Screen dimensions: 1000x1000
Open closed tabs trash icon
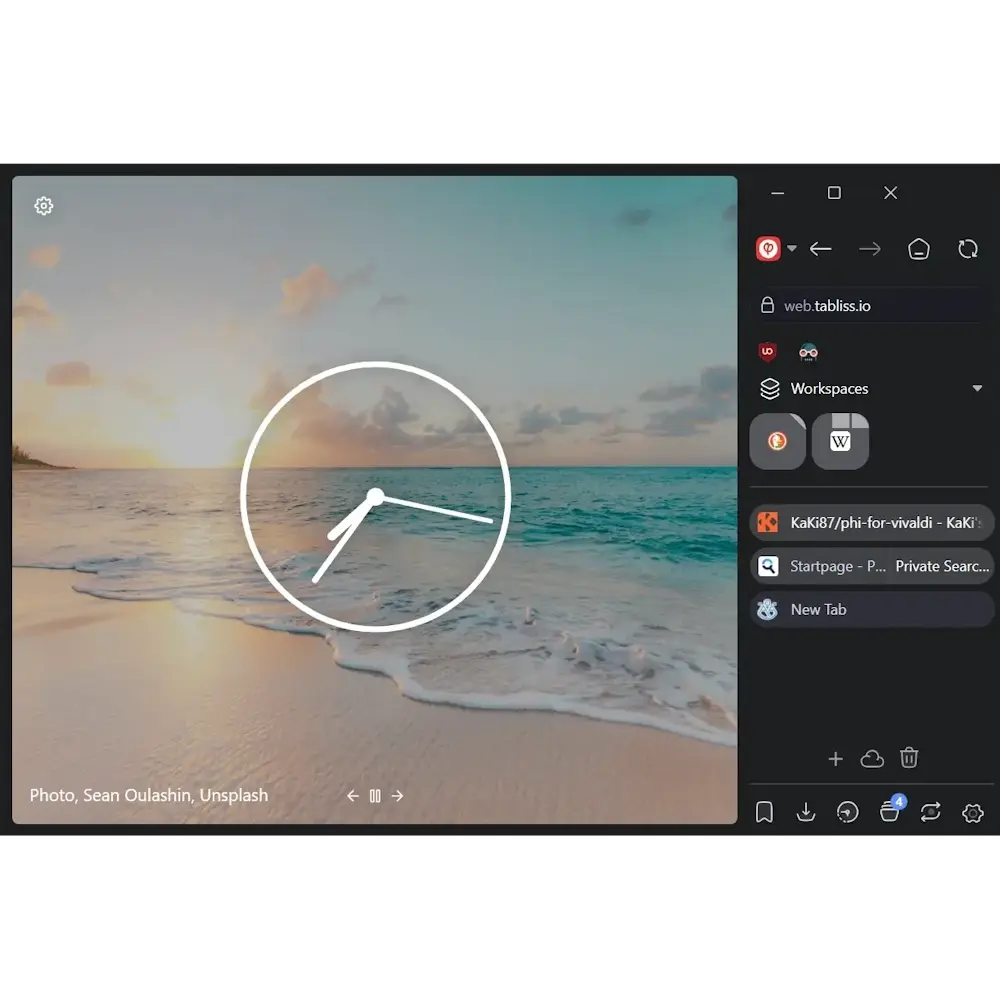909,758
